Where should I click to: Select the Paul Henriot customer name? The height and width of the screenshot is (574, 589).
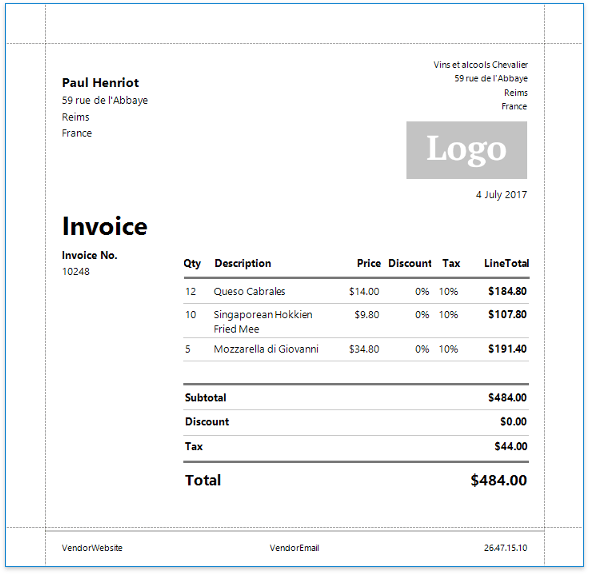point(100,83)
